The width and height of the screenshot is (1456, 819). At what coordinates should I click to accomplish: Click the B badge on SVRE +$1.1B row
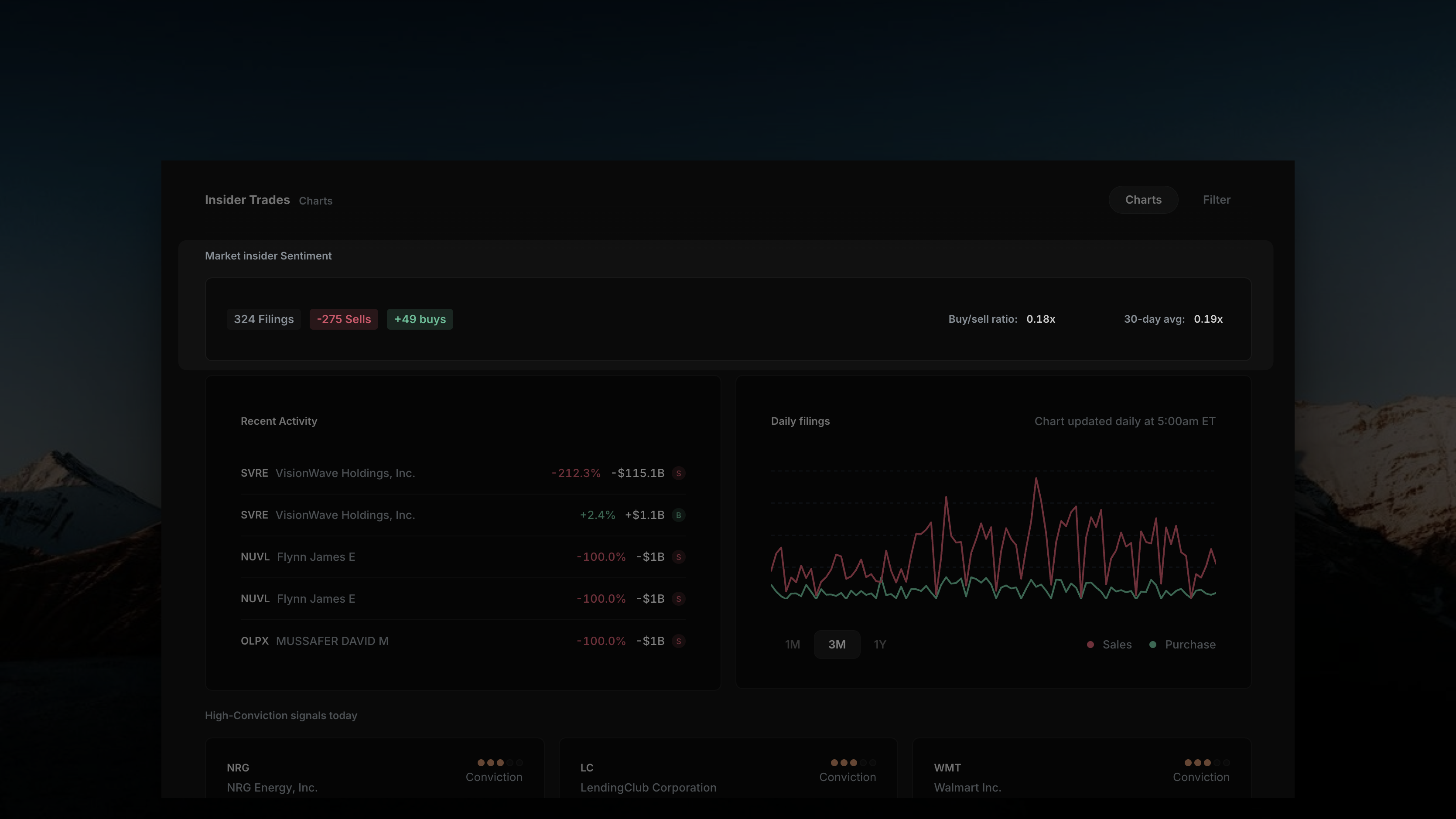(678, 515)
